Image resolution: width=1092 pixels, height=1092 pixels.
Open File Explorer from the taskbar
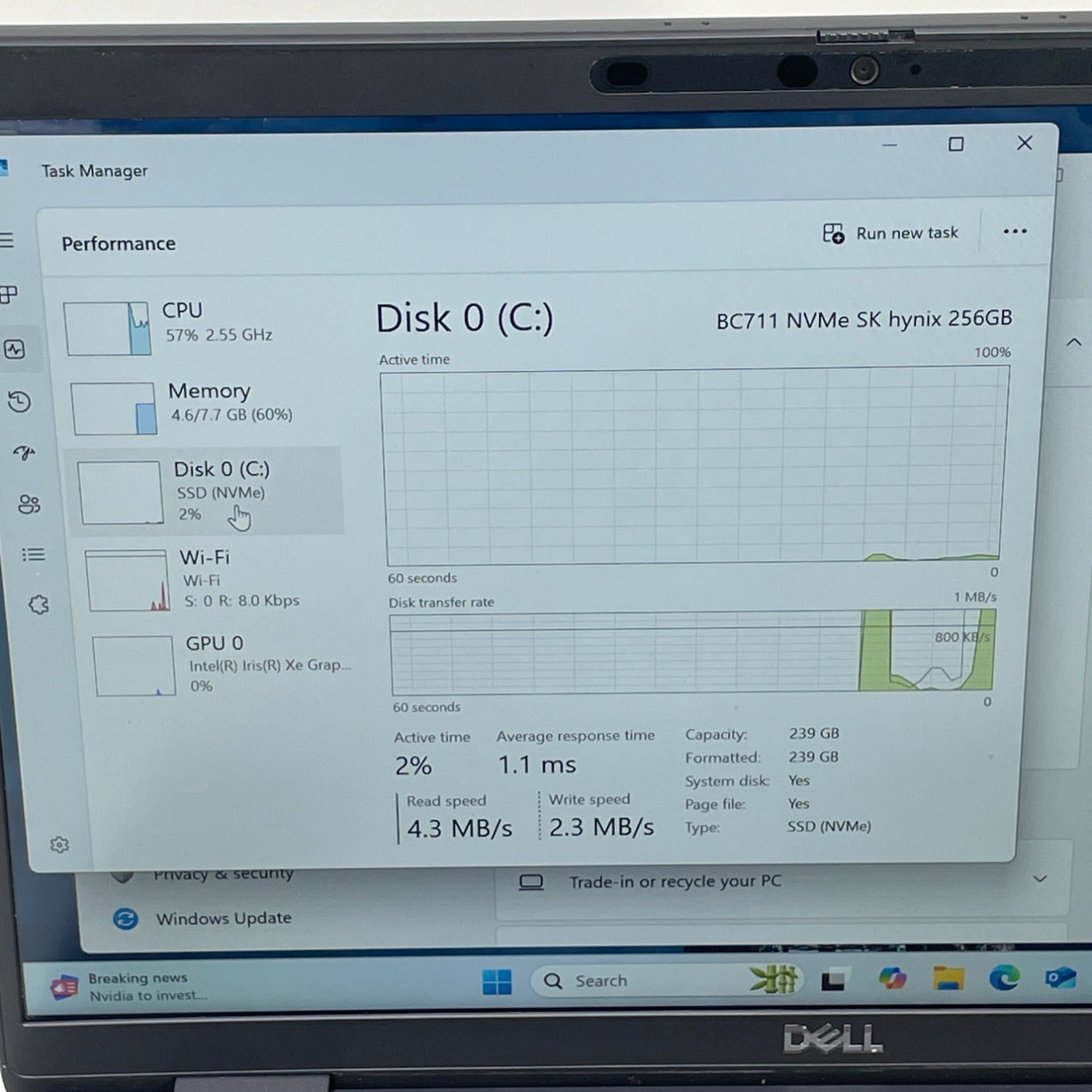949,979
